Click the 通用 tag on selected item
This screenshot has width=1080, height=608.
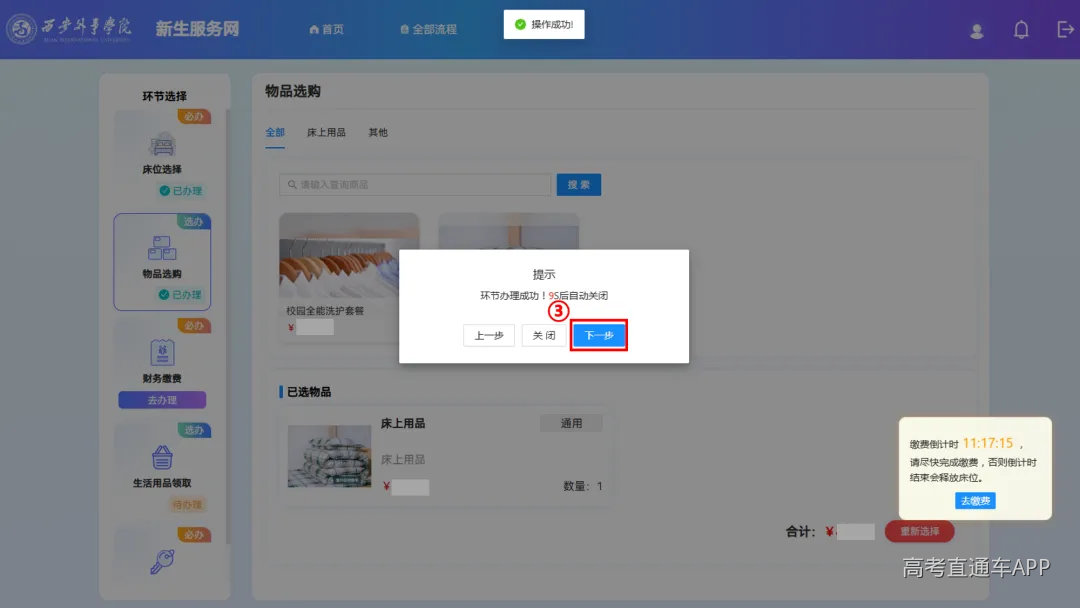[x=571, y=423]
